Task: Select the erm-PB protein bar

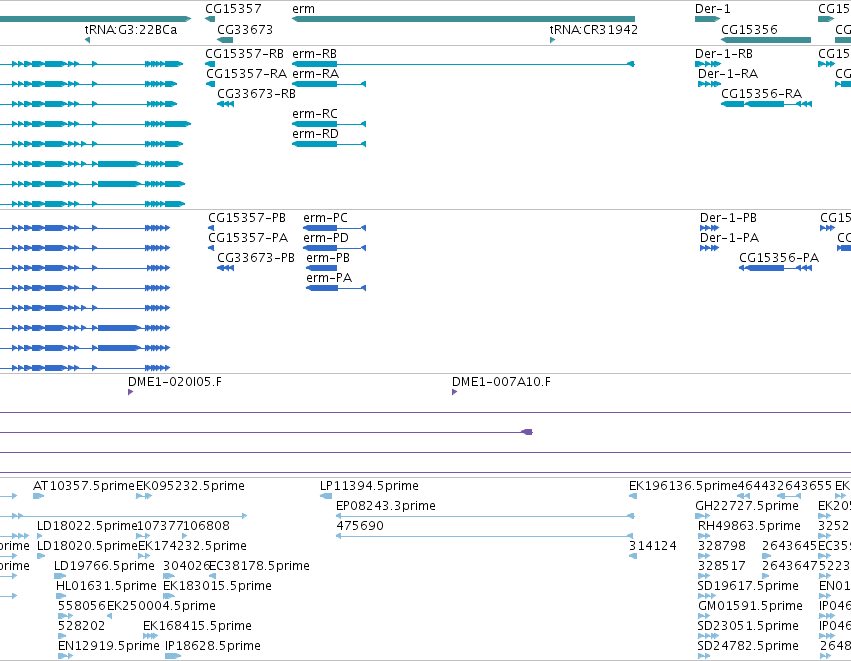Action: tap(322, 268)
